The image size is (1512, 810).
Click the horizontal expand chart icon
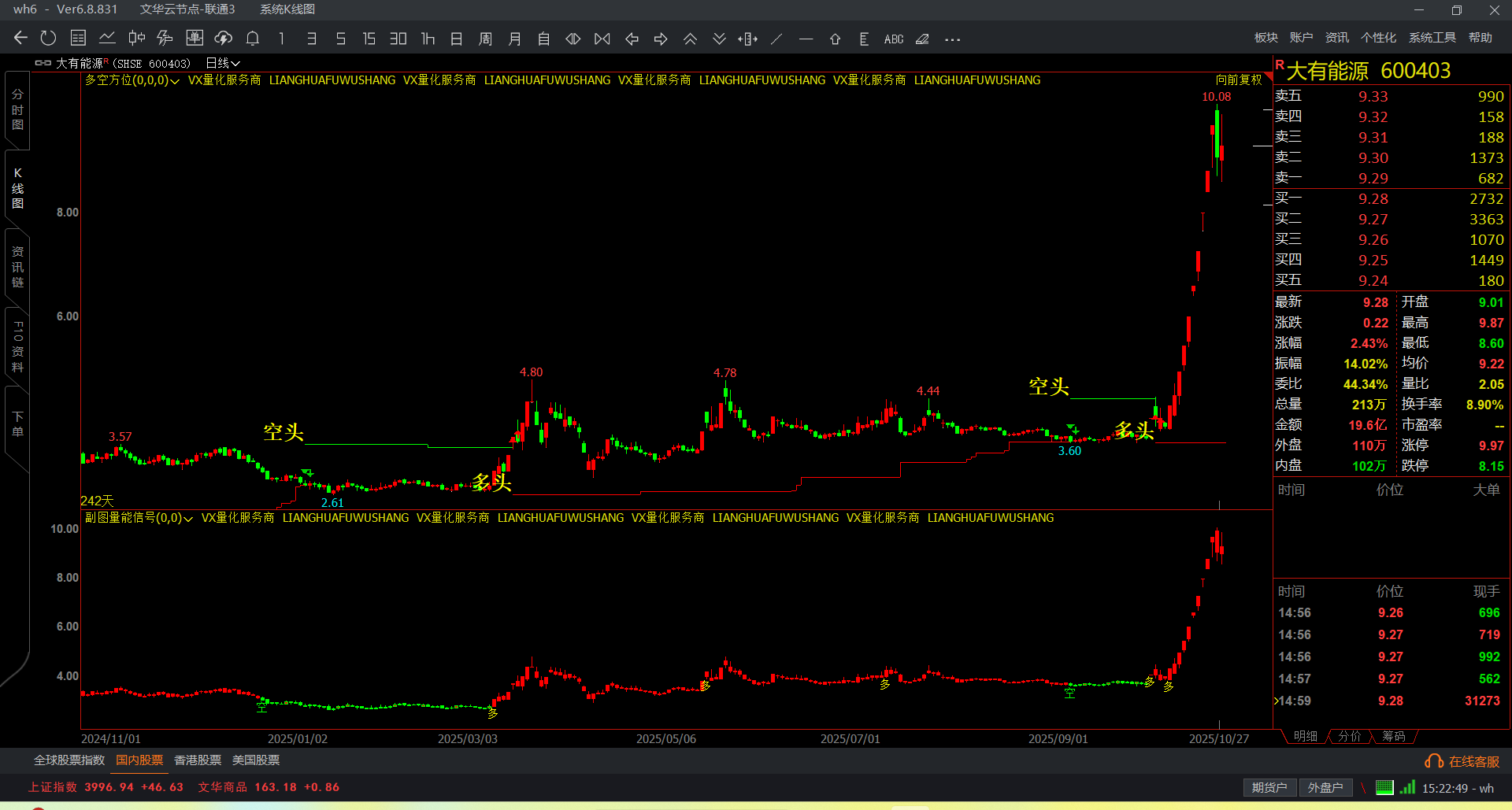[573, 39]
